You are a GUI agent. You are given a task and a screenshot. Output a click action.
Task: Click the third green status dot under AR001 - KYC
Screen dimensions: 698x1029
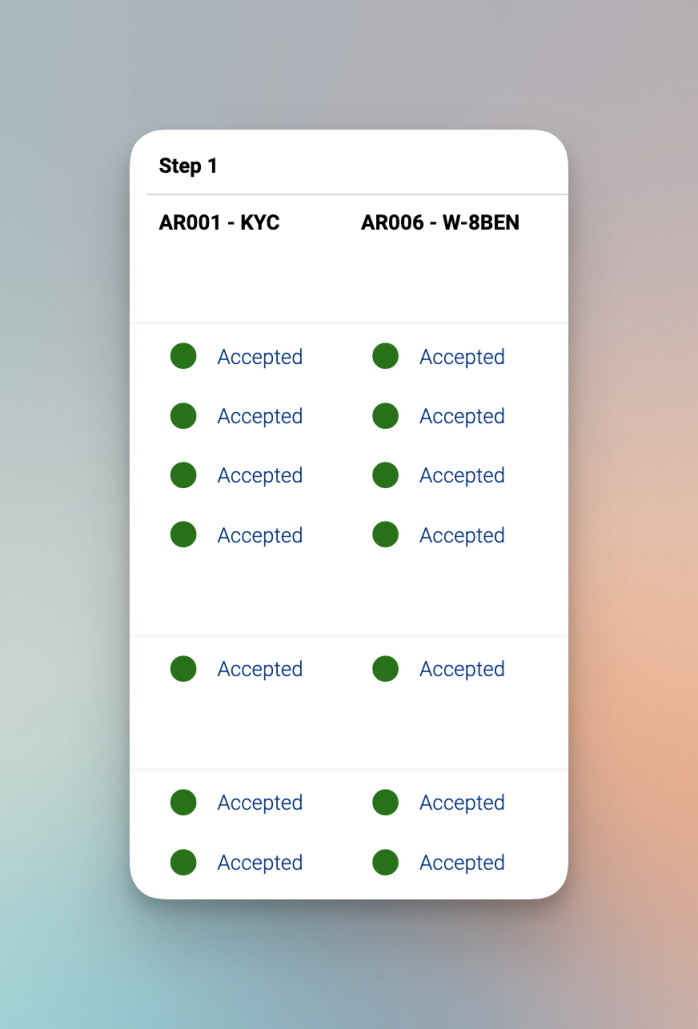click(x=183, y=475)
